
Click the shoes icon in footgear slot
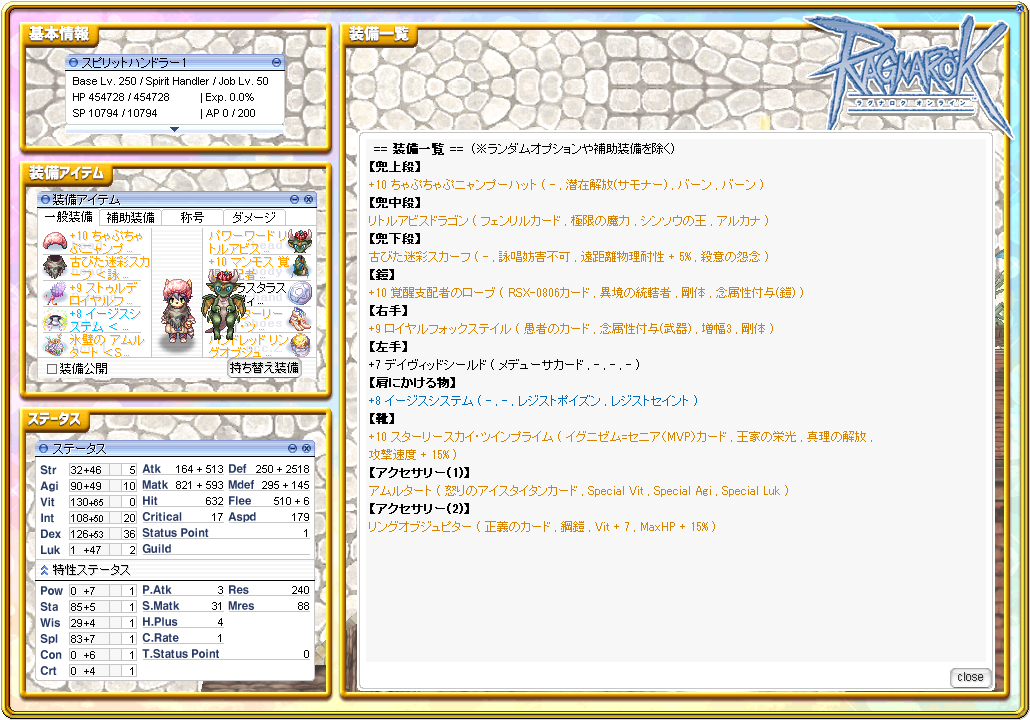pos(300,319)
